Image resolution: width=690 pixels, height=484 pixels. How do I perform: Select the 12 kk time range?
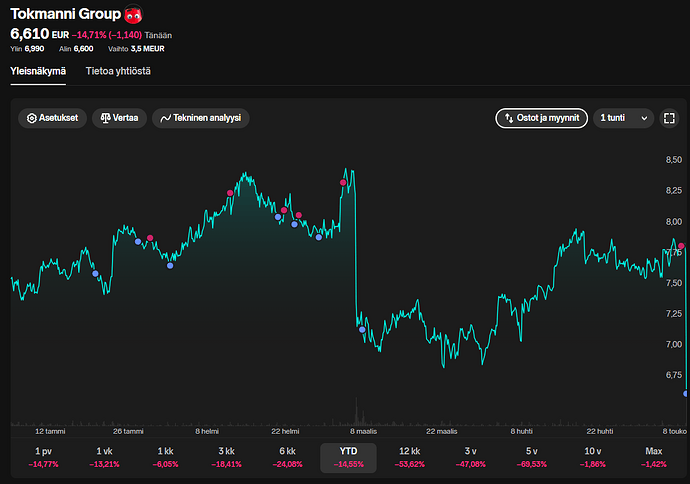410,458
